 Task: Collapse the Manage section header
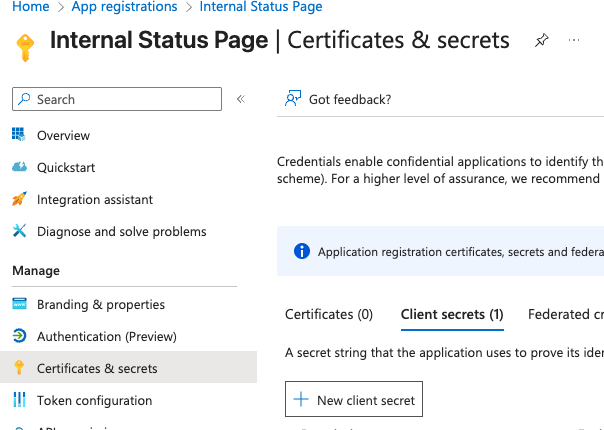[36, 270]
